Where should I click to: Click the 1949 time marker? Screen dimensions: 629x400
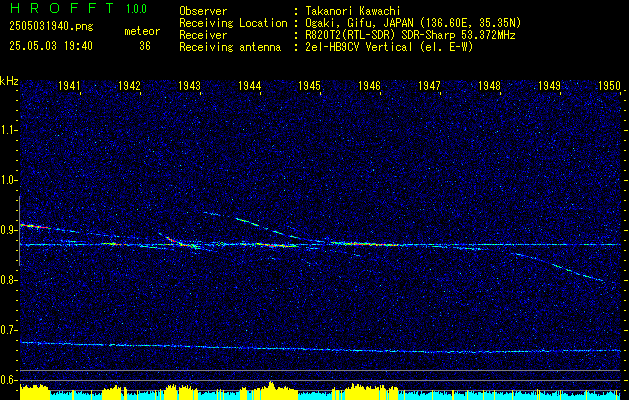click(549, 85)
